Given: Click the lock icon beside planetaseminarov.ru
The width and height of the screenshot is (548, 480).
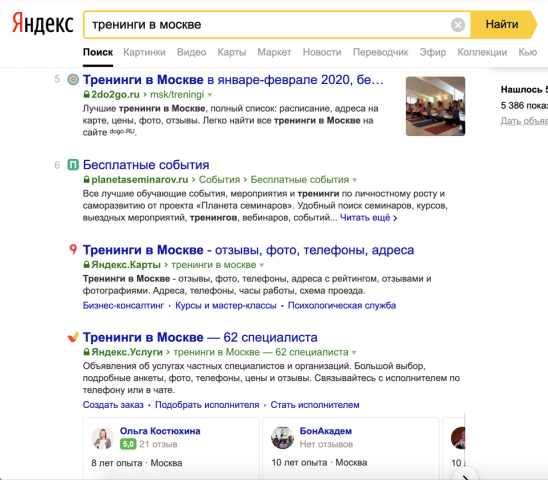Looking at the screenshot, I should pyautogui.click(x=86, y=179).
